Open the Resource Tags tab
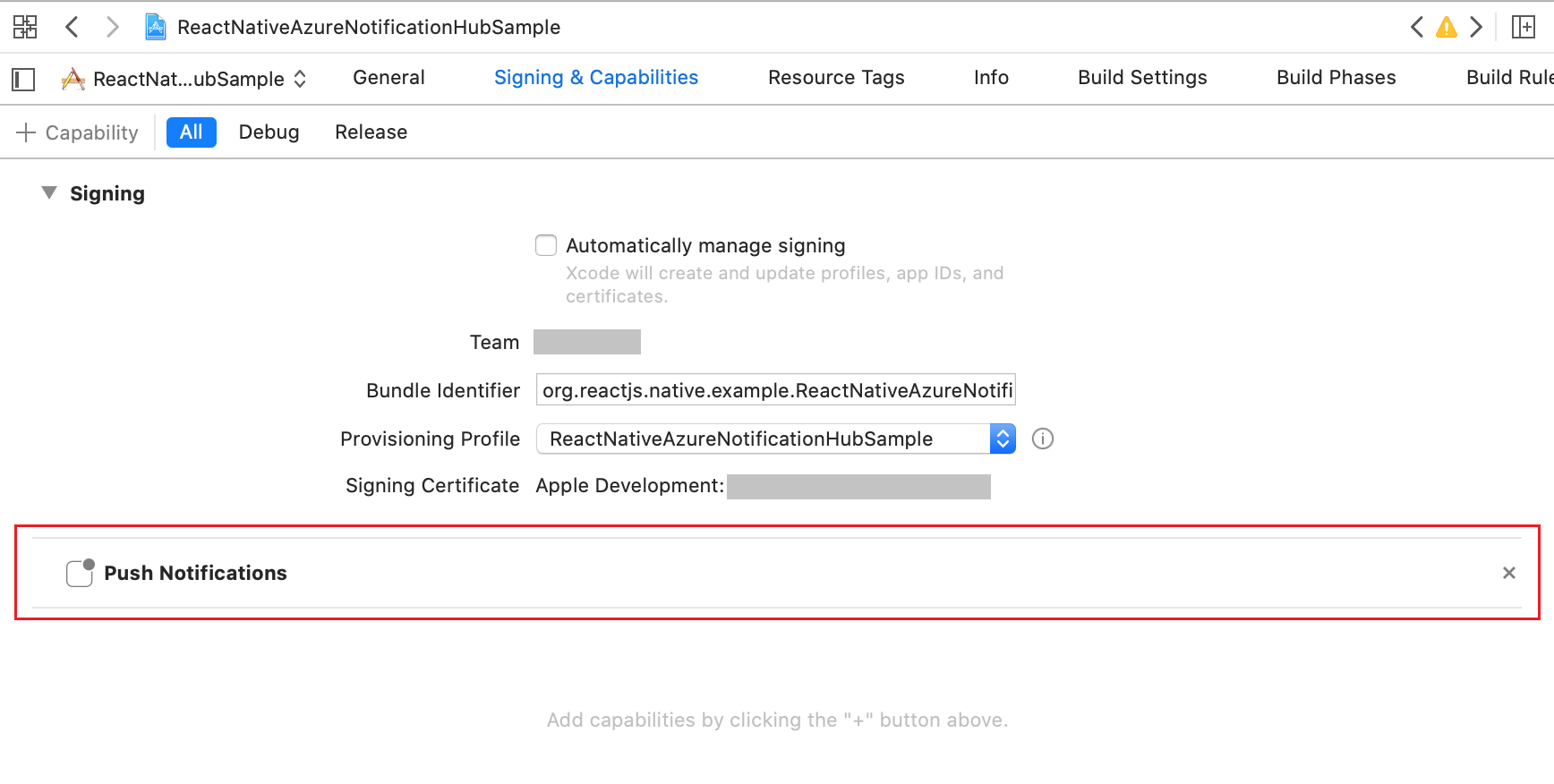This screenshot has width=1554, height=784. pyautogui.click(x=836, y=78)
